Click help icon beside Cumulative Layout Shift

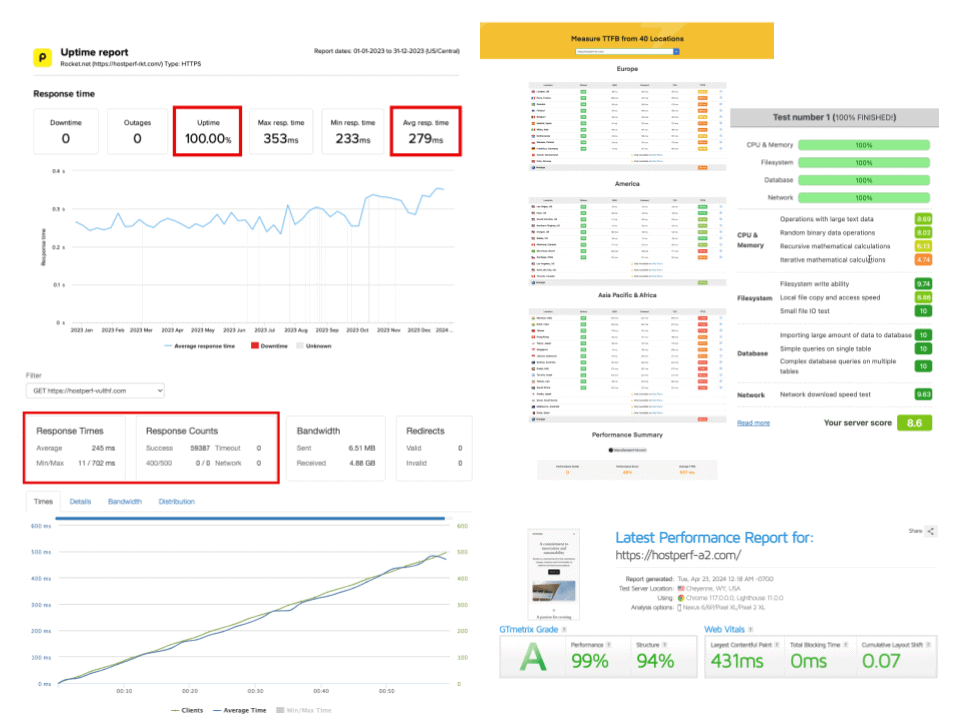coord(928,645)
